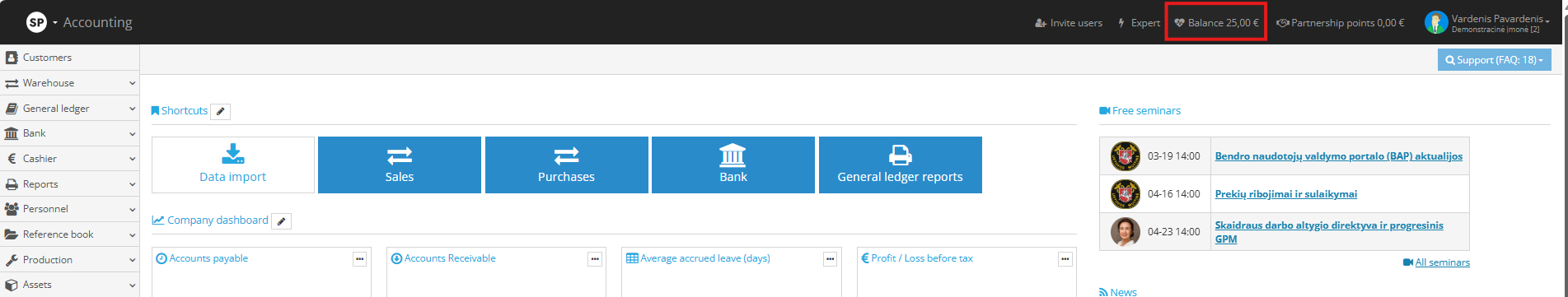Open Reference book sidebar menu
1568x297 pixels.
pos(69,234)
